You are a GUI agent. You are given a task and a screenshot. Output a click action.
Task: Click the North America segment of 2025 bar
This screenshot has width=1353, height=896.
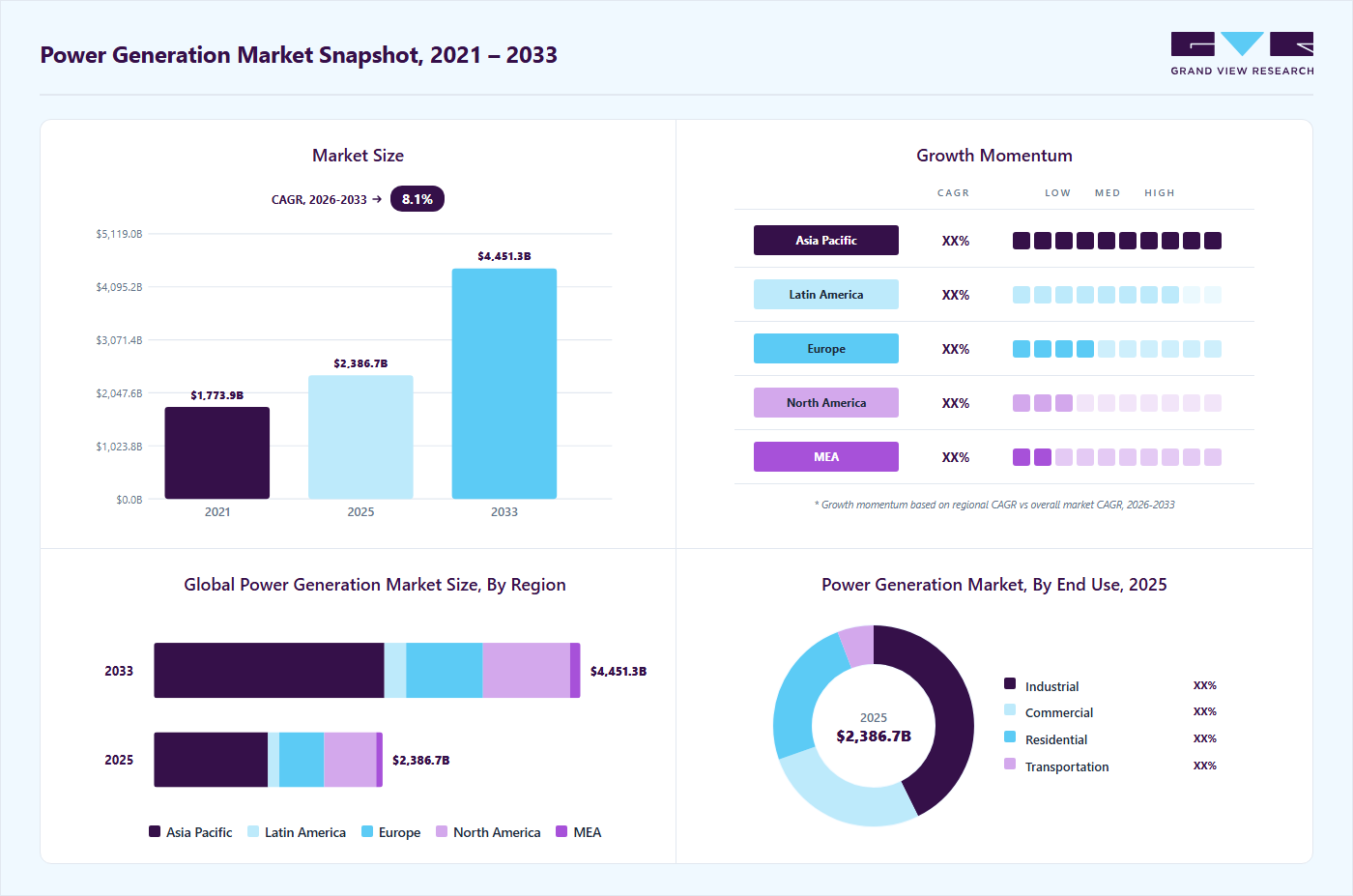click(350, 760)
